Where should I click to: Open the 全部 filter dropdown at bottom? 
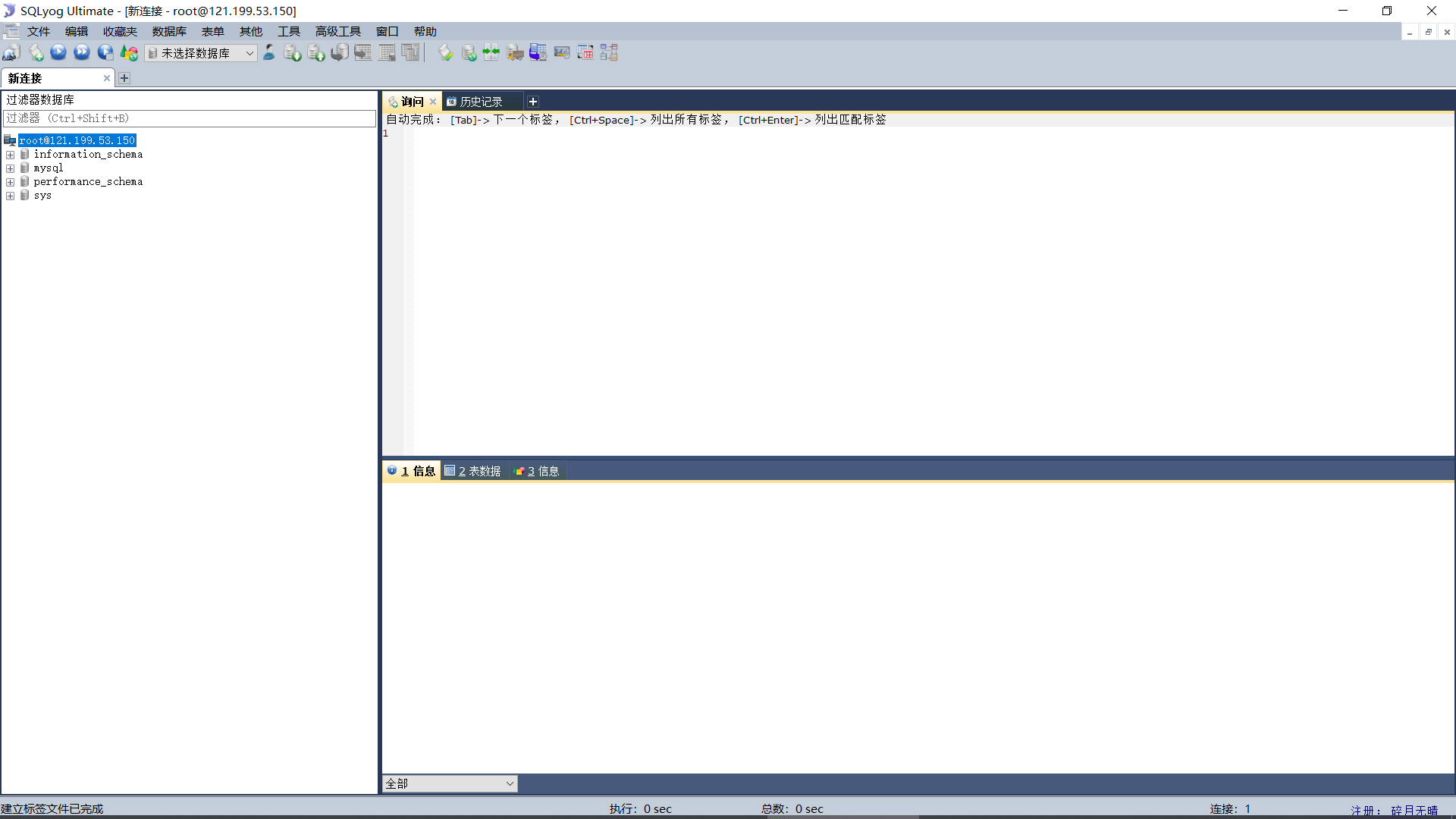coord(450,783)
